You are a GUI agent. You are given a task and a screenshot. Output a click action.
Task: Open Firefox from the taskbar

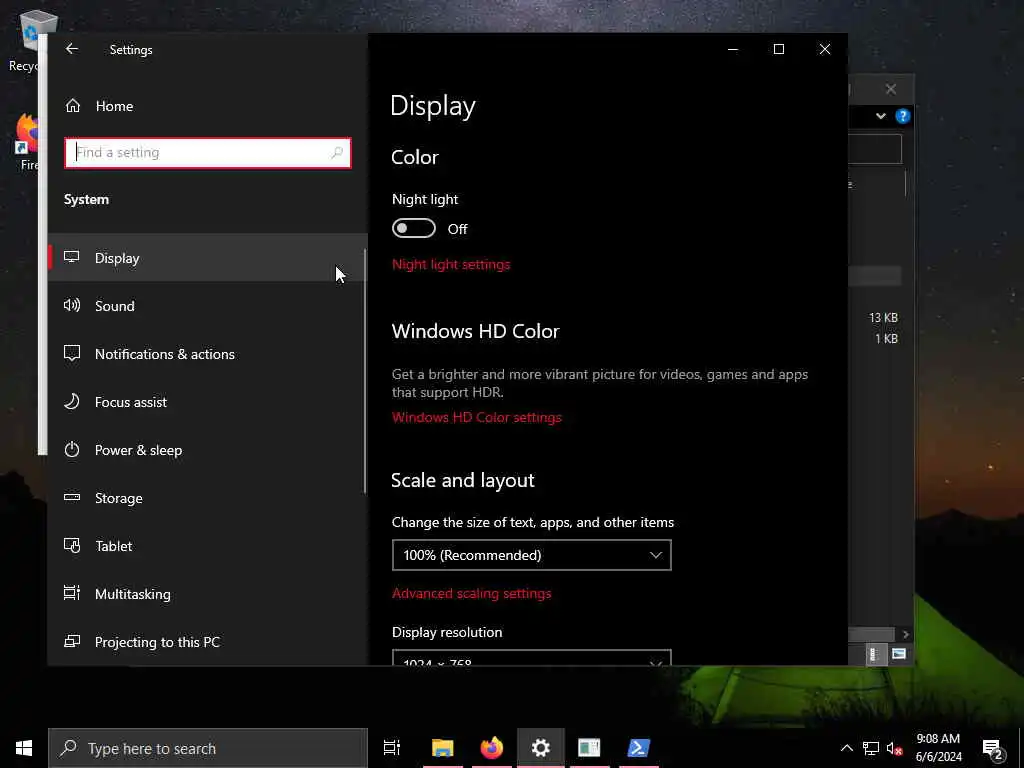point(492,748)
